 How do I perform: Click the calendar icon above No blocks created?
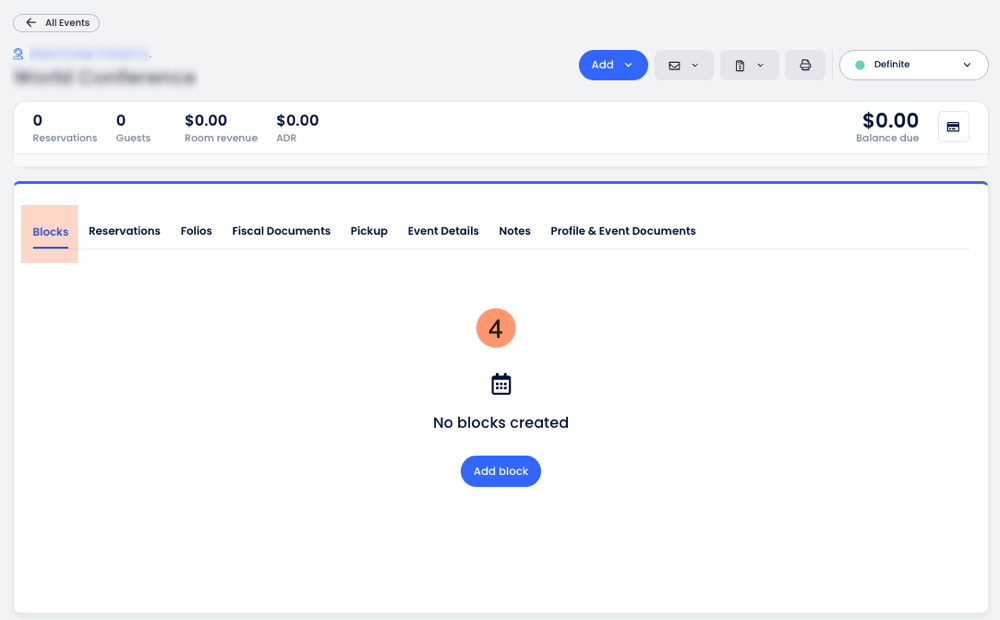pyautogui.click(x=501, y=384)
